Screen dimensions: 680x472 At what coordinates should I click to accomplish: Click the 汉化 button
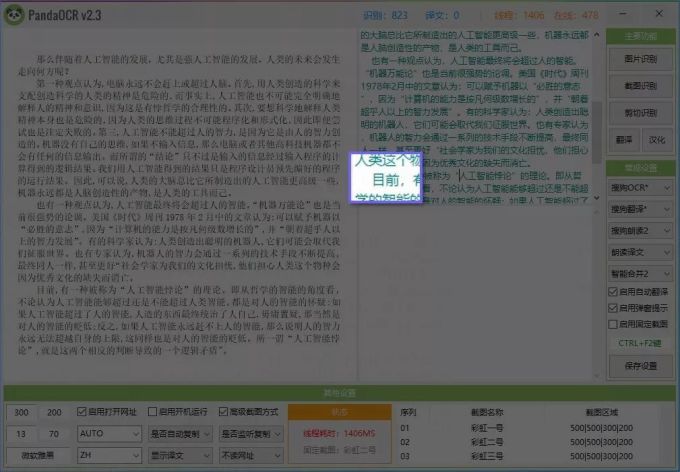pos(657,140)
